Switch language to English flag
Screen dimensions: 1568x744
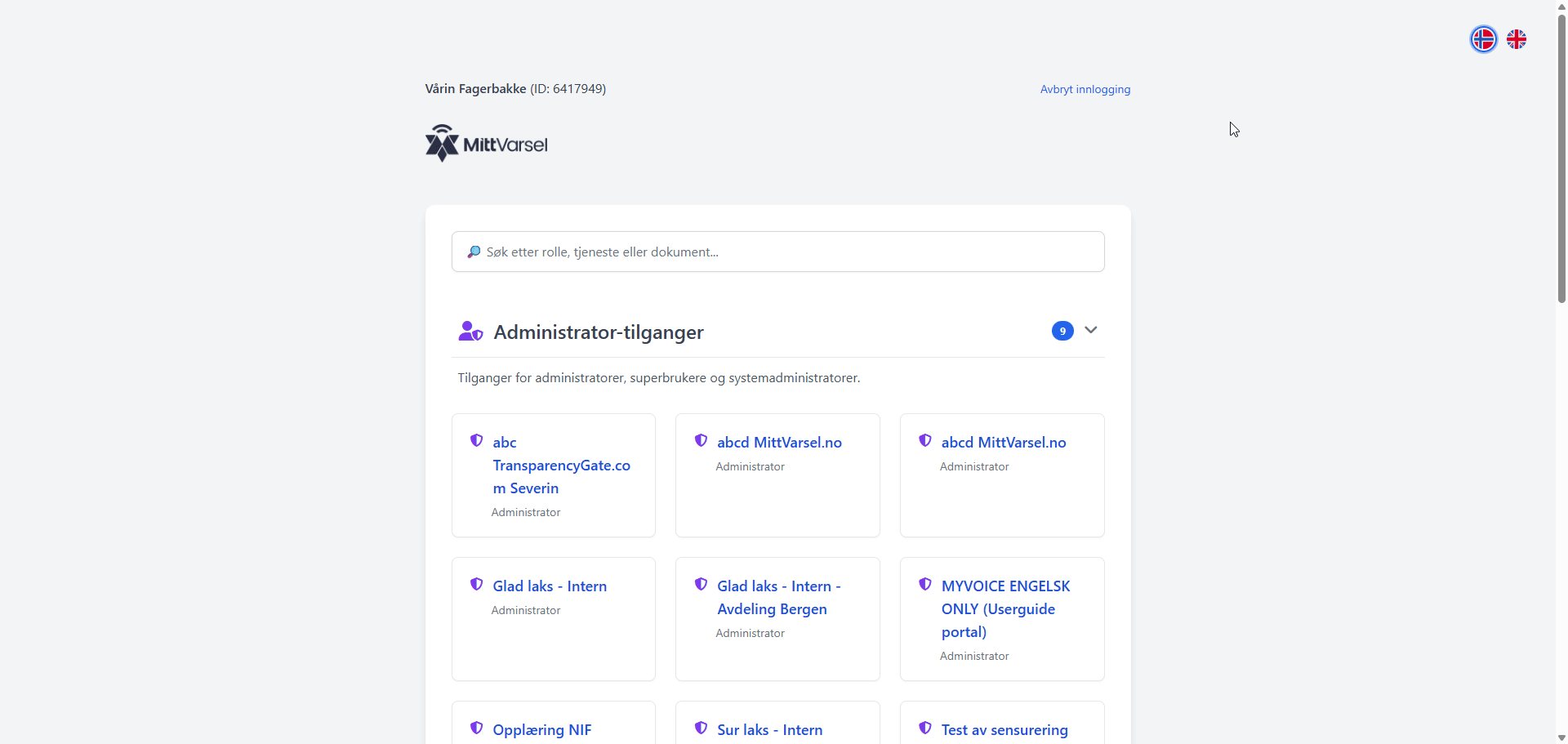[x=1517, y=39]
